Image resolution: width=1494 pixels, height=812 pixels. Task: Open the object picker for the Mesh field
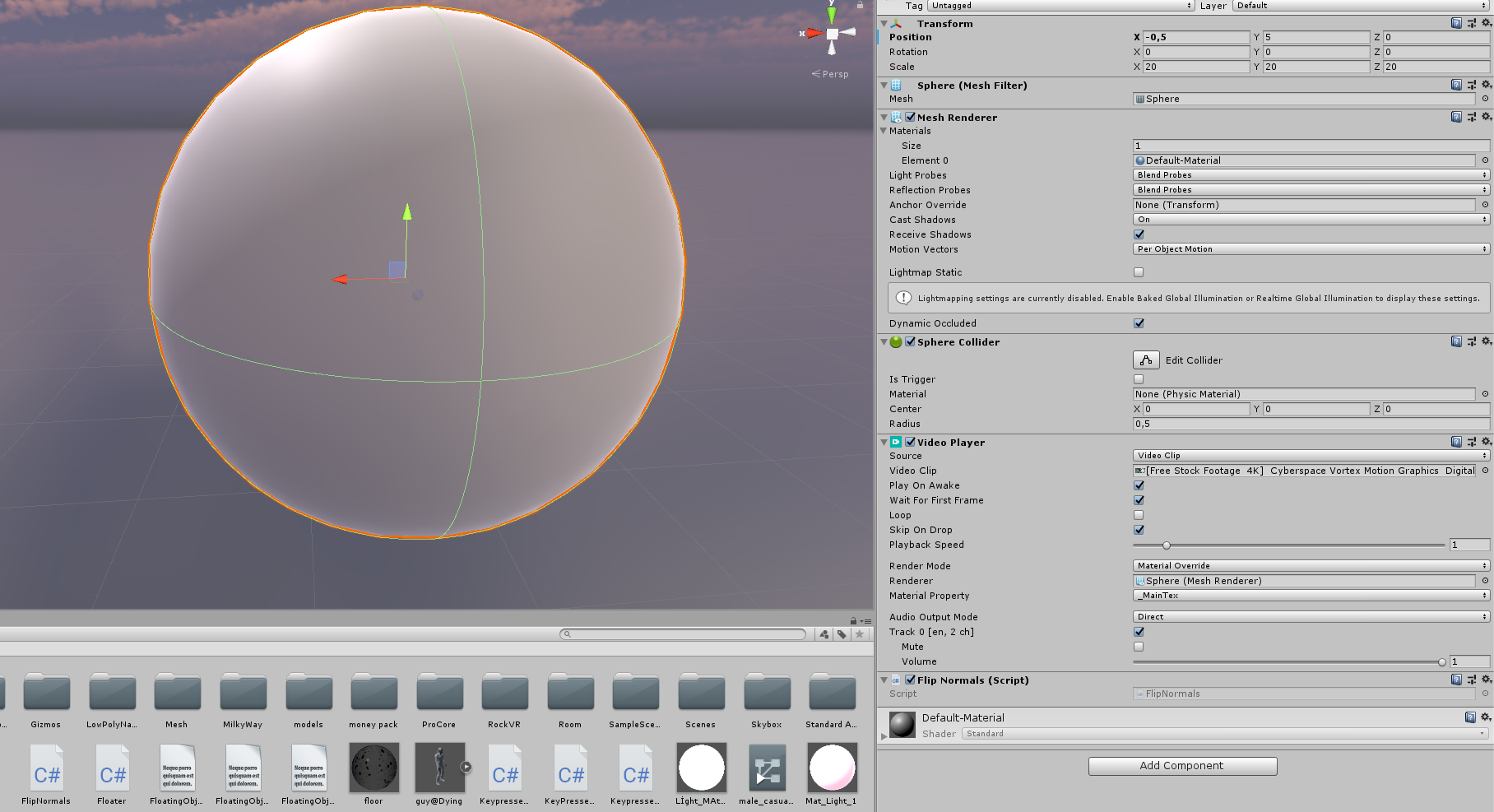click(1485, 99)
